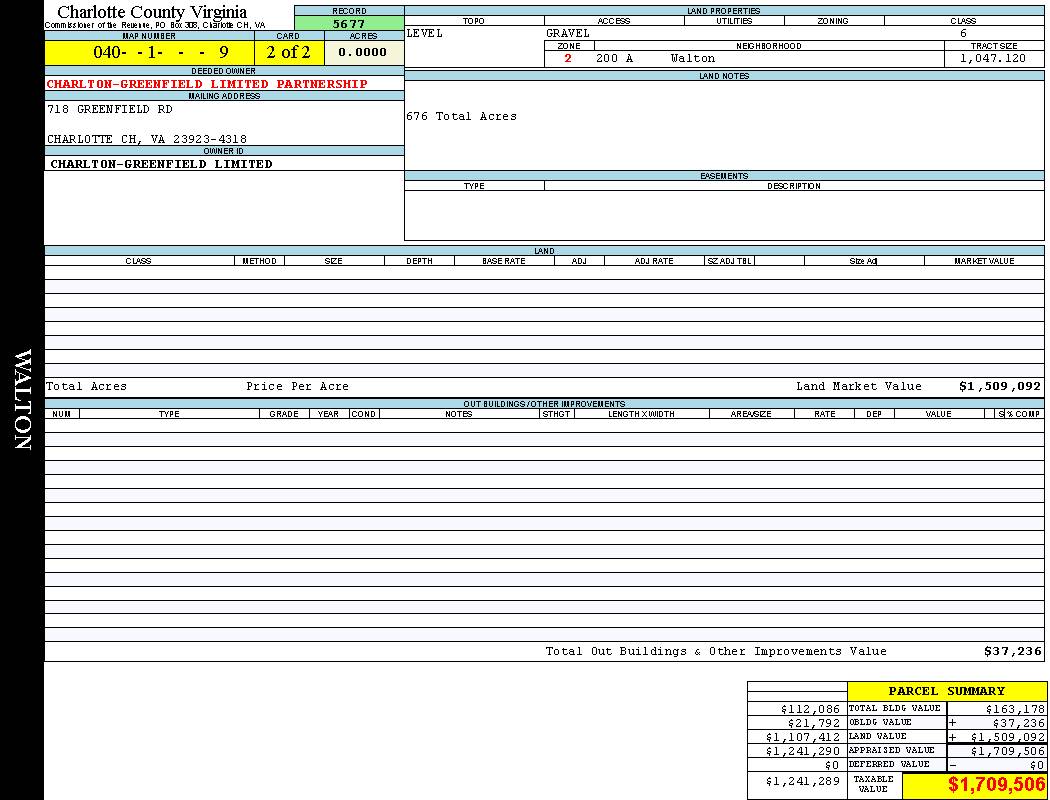Click the large red taxable value amount
The height and width of the screenshot is (800, 1050).
point(996,785)
